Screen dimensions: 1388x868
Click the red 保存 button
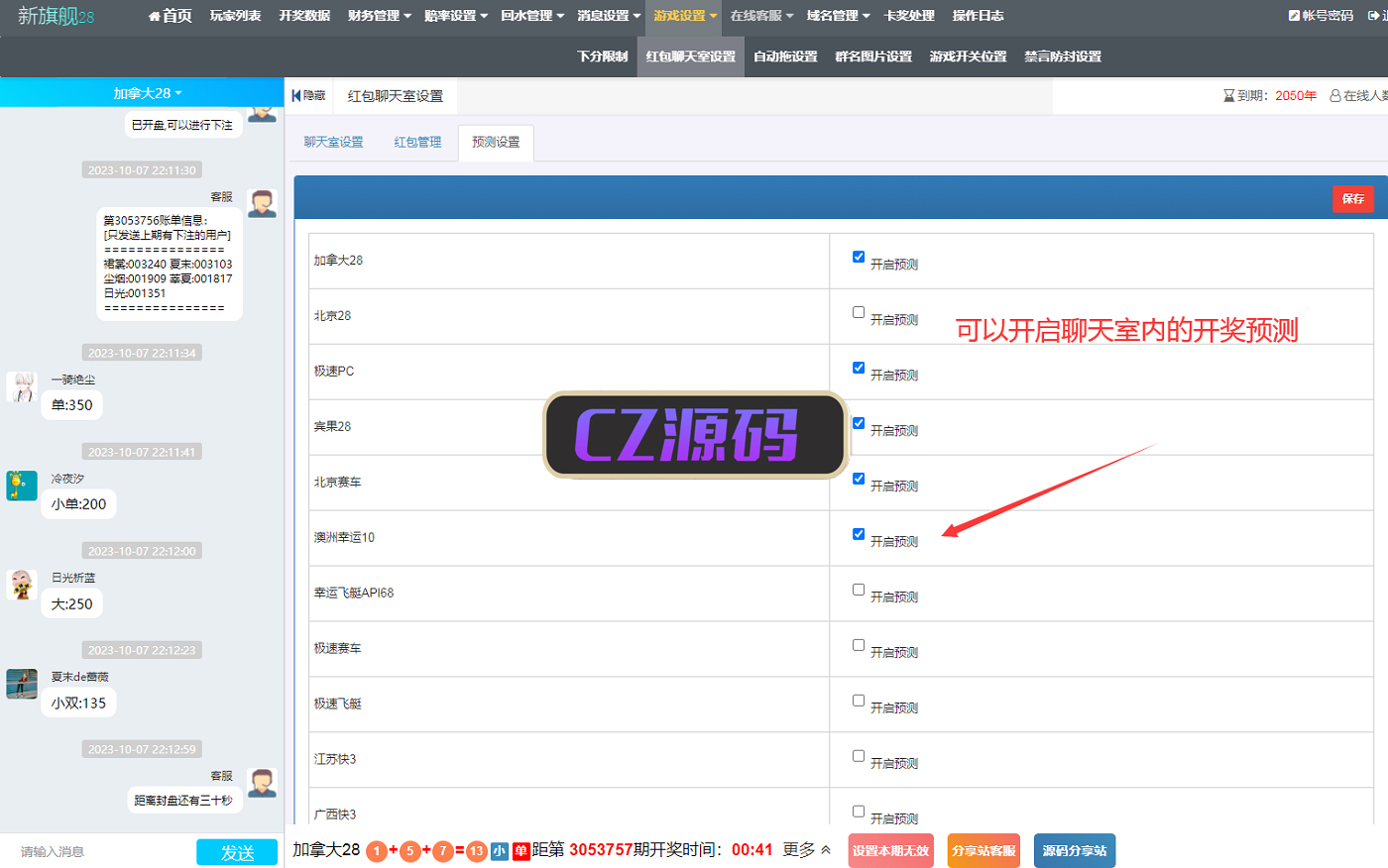1352,199
